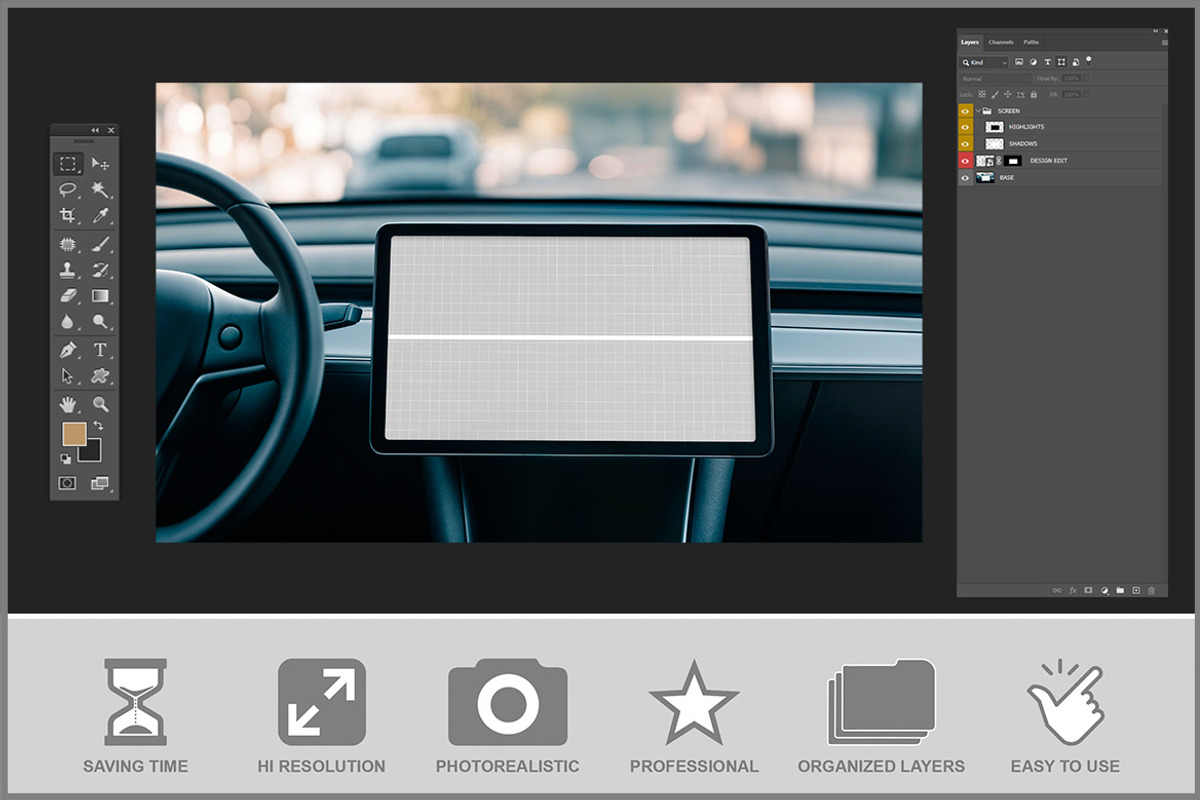
Task: Select the Horizontal Type tool
Action: (100, 350)
